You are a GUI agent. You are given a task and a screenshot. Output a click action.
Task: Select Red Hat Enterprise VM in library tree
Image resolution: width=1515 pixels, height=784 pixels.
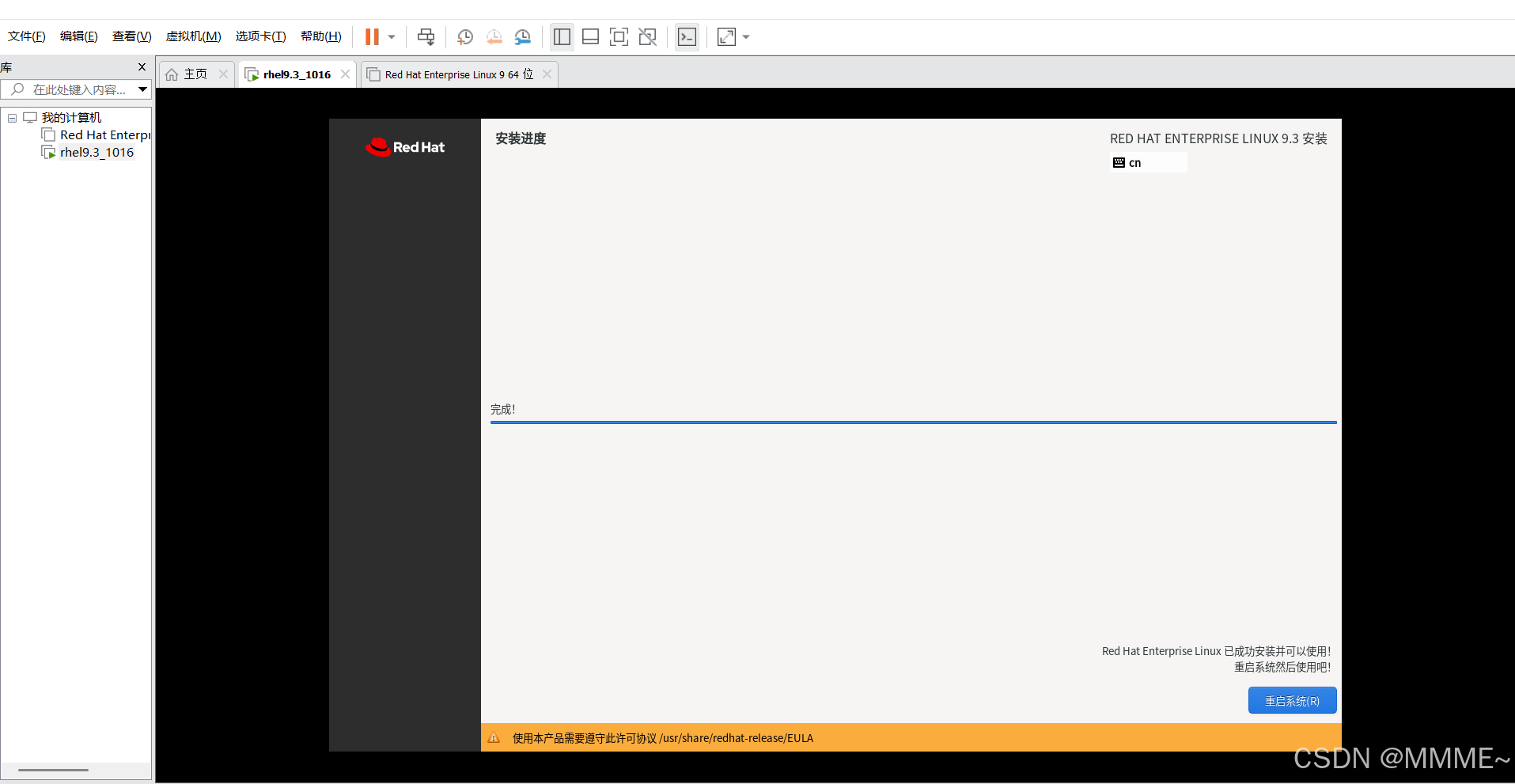point(104,135)
